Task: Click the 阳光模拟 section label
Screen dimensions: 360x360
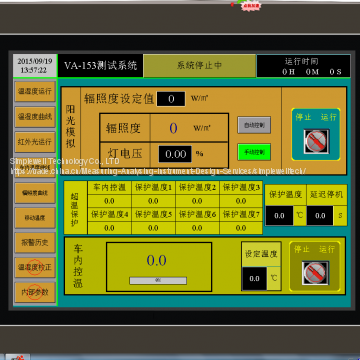Action: 70,126
